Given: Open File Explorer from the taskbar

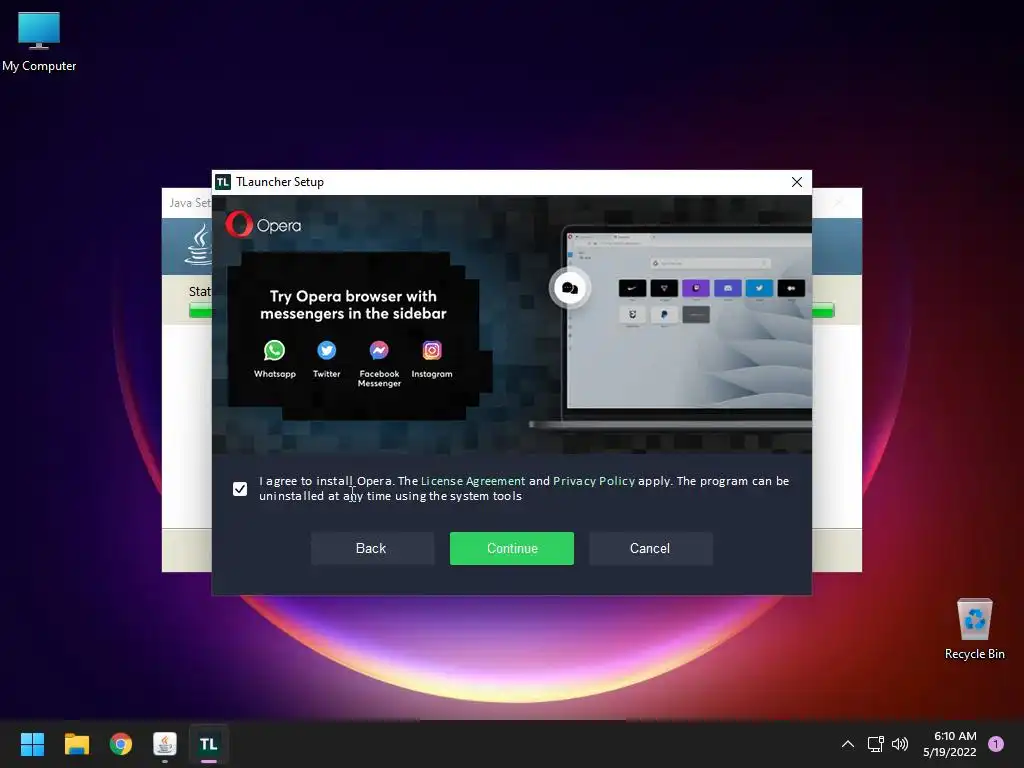Looking at the screenshot, I should (76, 744).
